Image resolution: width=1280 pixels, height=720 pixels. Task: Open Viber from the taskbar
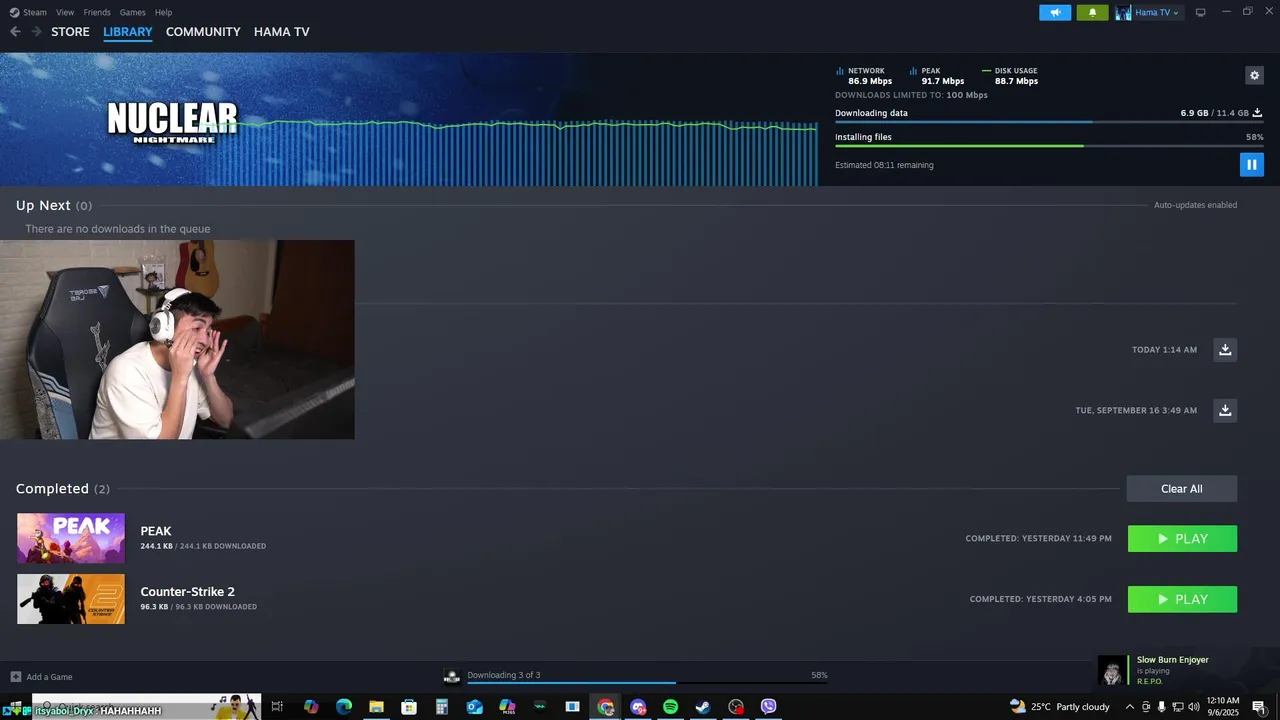(x=769, y=707)
